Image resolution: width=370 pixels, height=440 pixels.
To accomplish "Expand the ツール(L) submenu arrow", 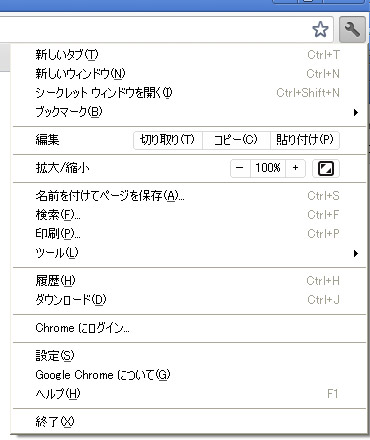I will pyautogui.click(x=356, y=254).
